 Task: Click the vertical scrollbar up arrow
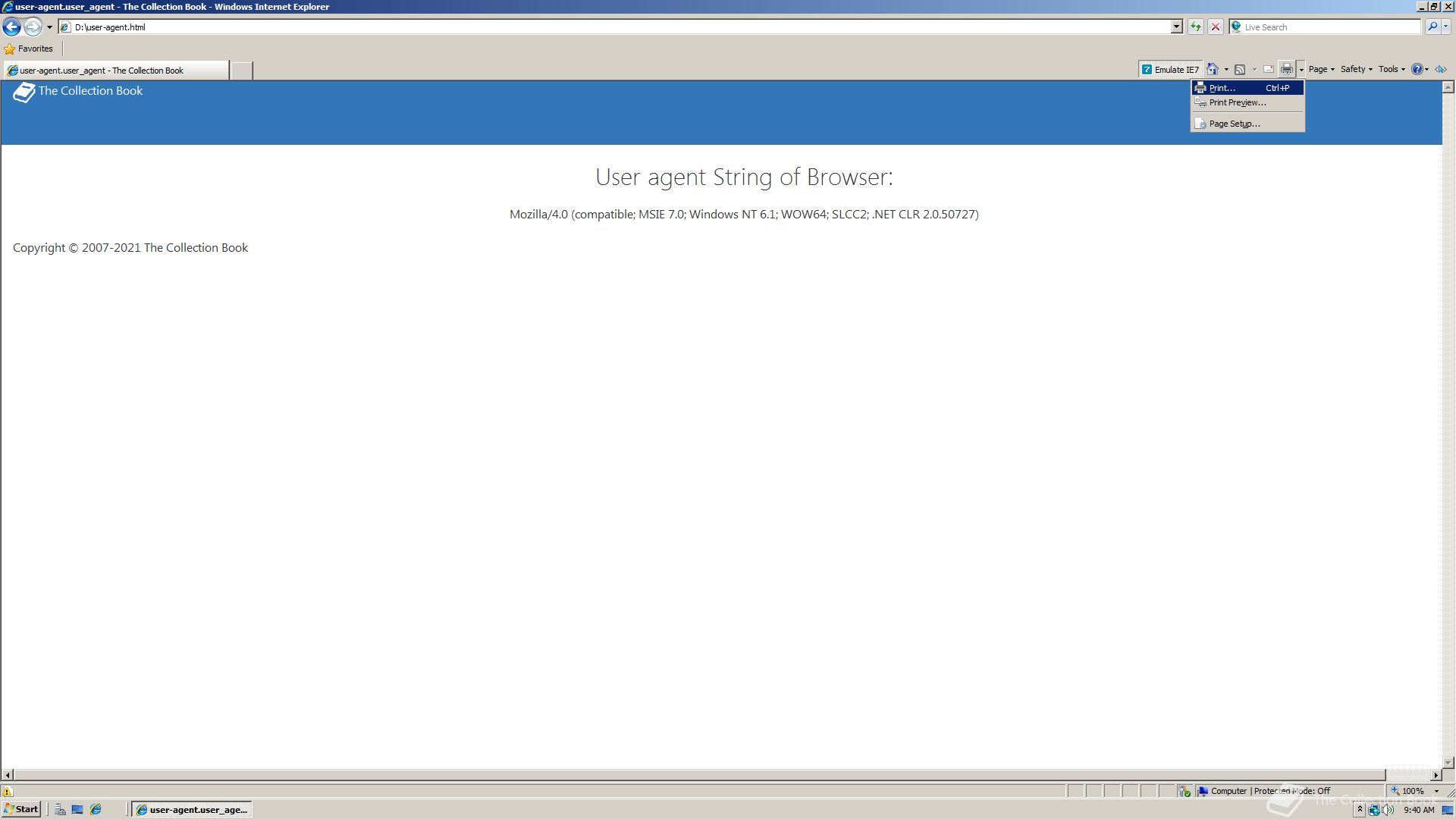tap(1448, 88)
